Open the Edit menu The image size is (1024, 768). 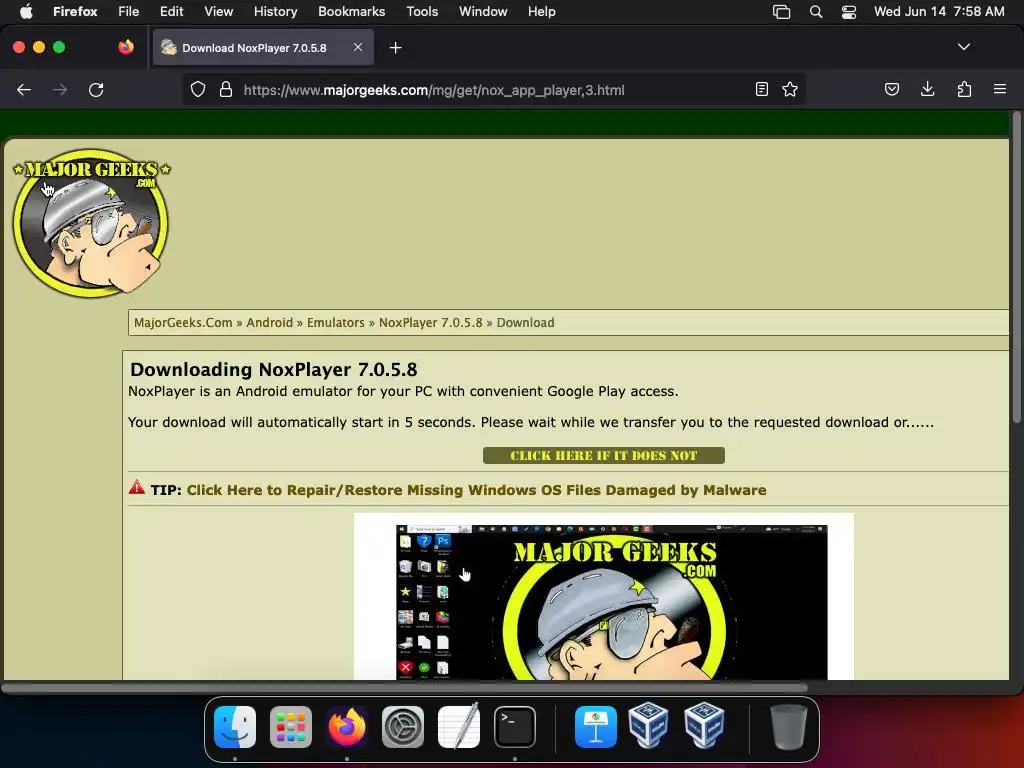tap(171, 12)
